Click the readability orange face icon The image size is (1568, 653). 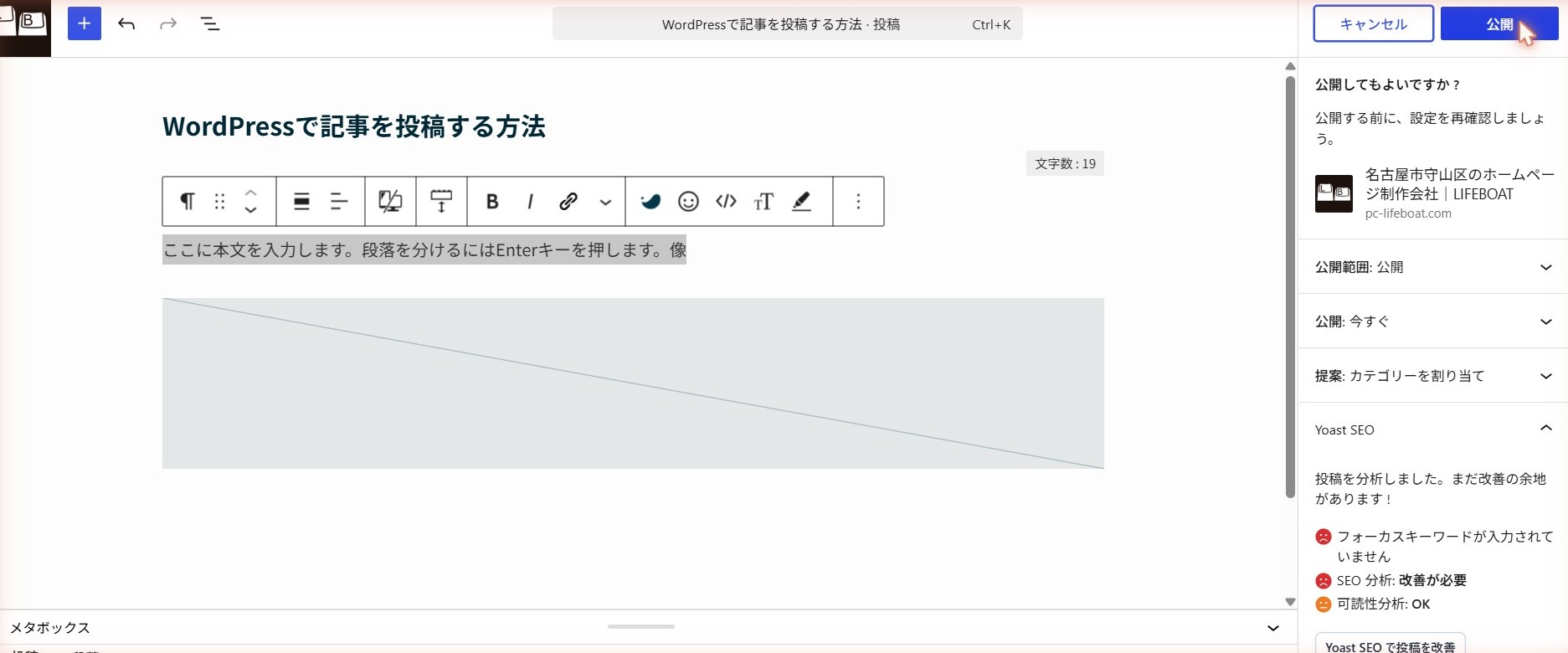(1324, 604)
